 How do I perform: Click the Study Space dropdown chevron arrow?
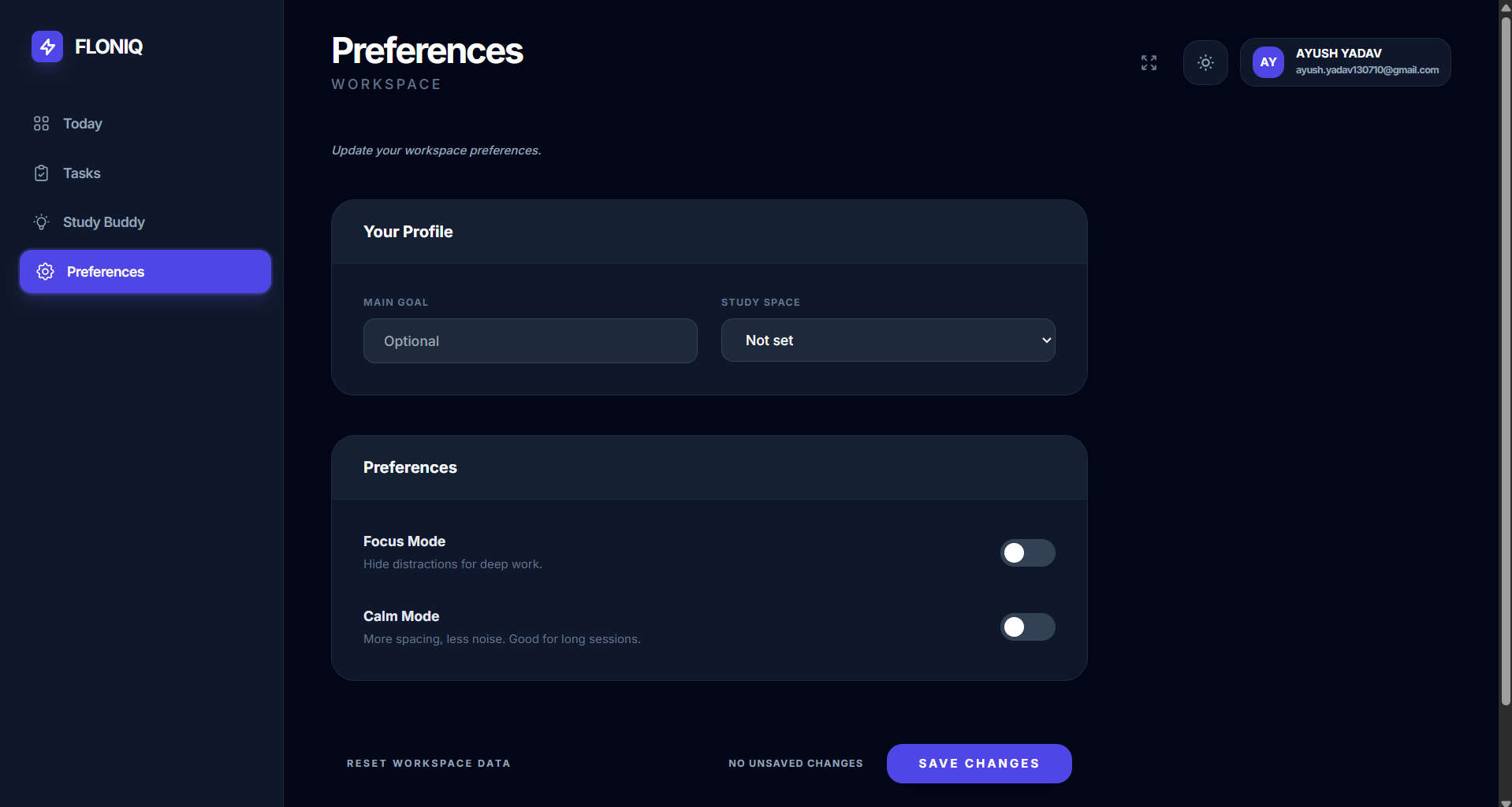[x=1046, y=340]
